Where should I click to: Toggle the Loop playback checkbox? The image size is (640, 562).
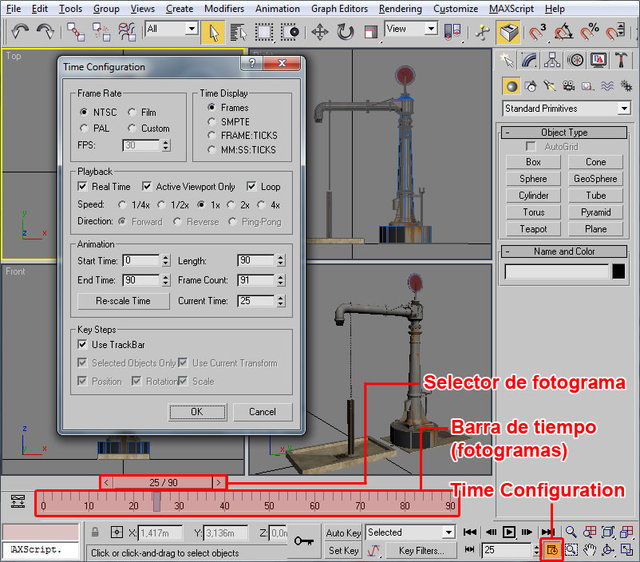(x=252, y=187)
